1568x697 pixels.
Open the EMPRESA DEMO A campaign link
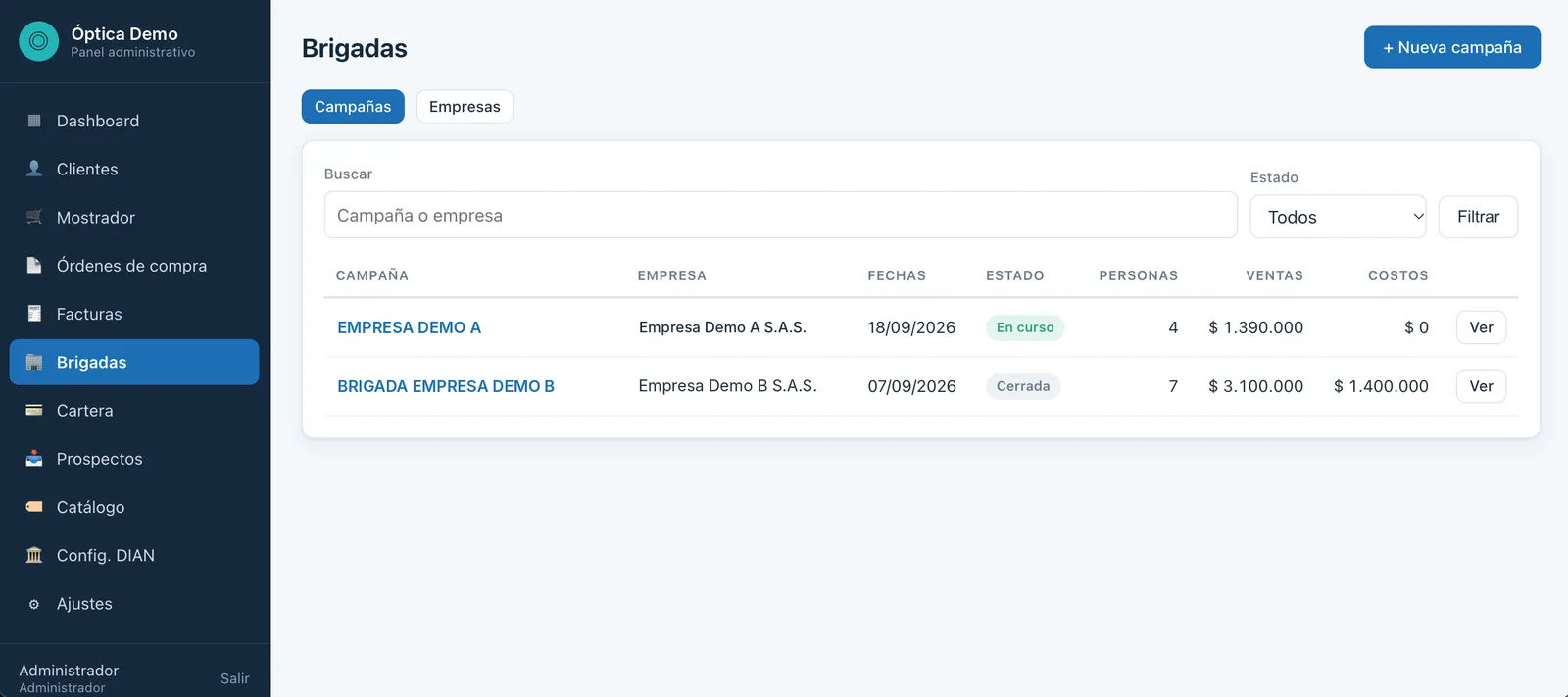point(410,327)
